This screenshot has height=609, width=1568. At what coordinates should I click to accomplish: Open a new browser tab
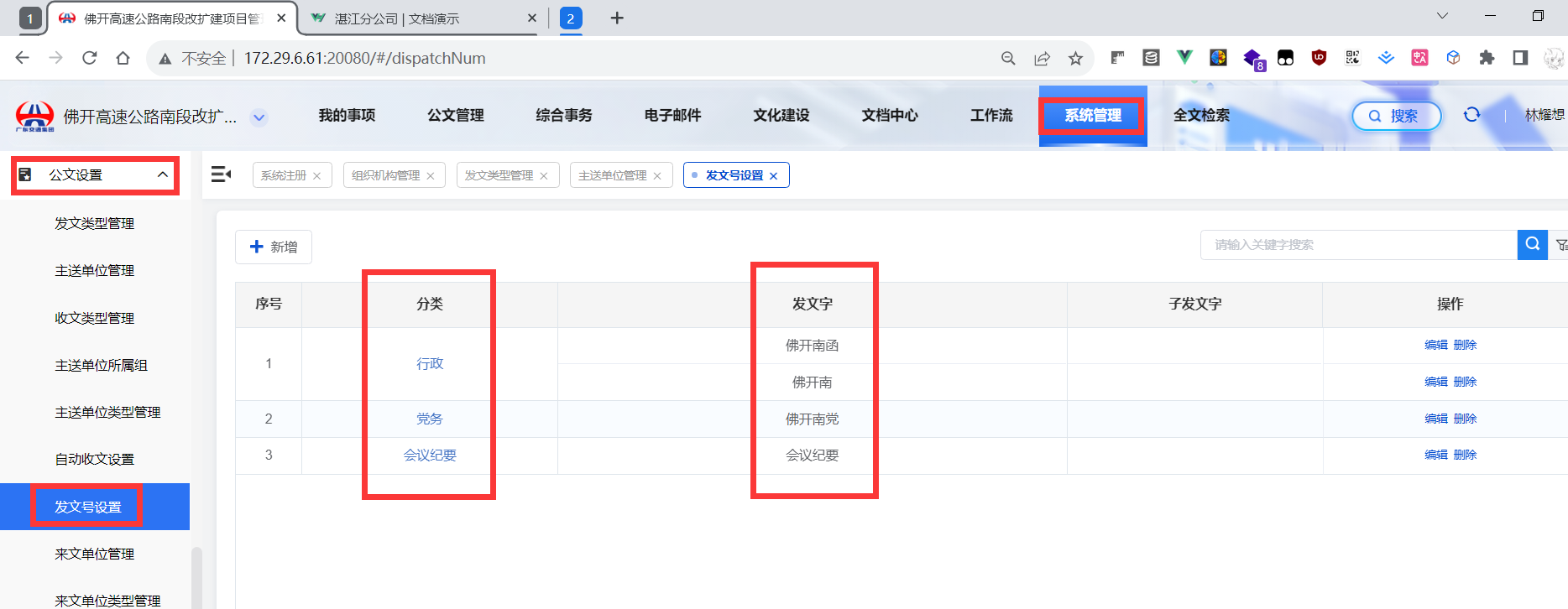[x=617, y=18]
